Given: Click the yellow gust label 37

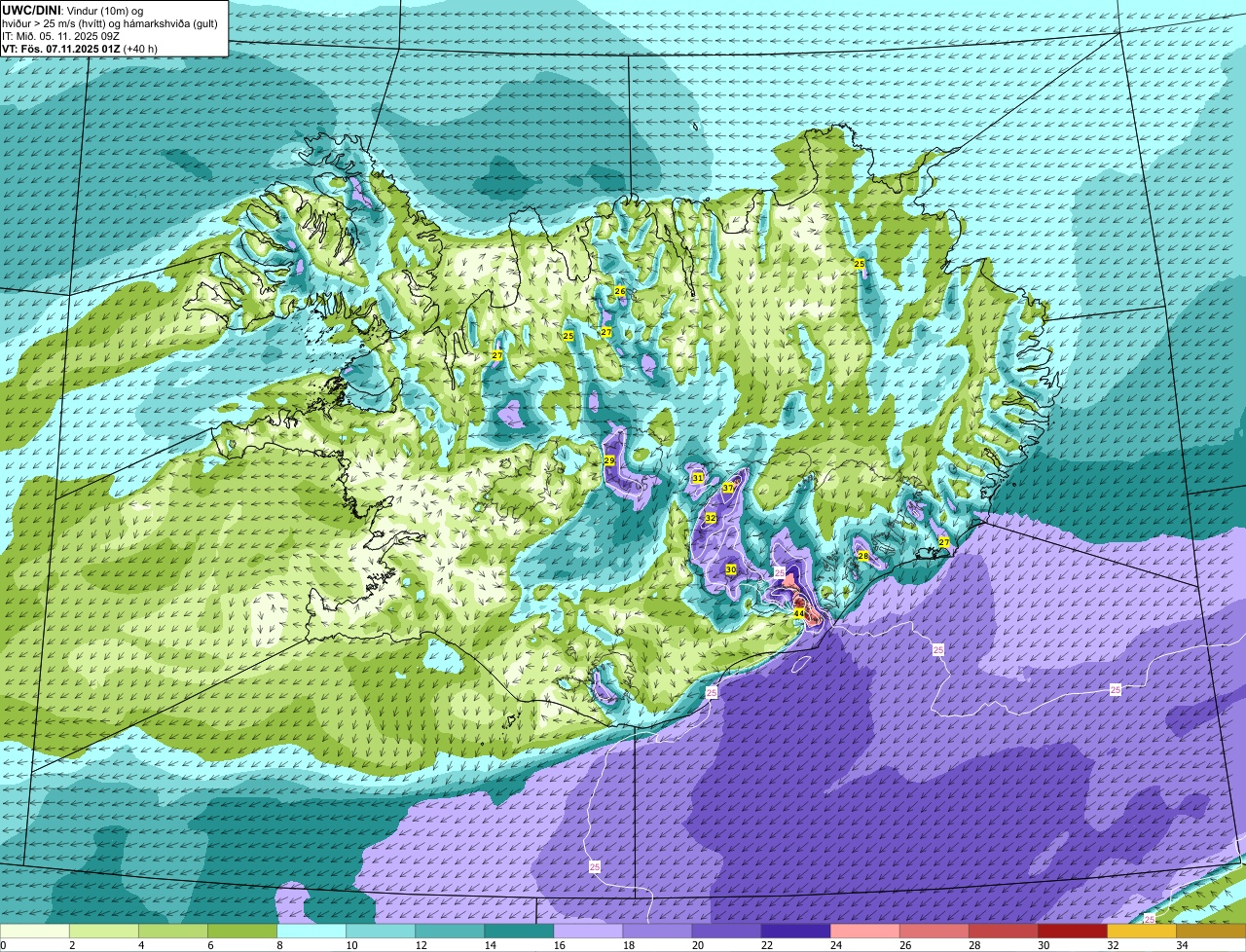Looking at the screenshot, I should pyautogui.click(x=728, y=488).
